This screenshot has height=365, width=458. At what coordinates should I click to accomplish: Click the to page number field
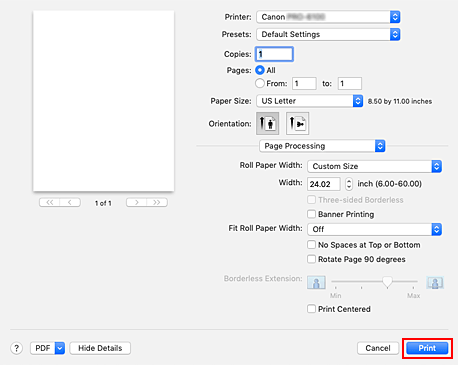pyautogui.click(x=350, y=83)
